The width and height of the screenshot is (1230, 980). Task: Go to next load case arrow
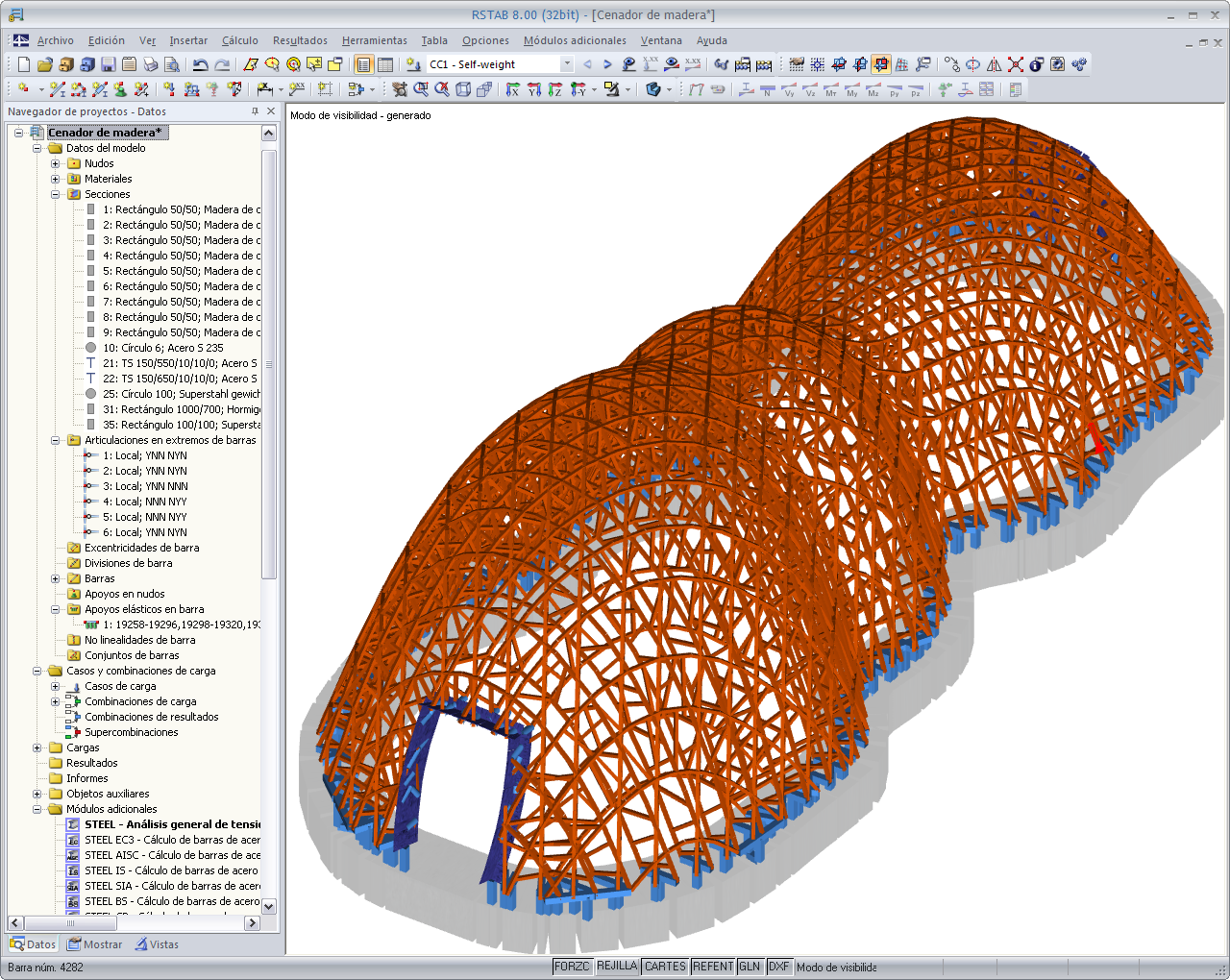pos(607,64)
